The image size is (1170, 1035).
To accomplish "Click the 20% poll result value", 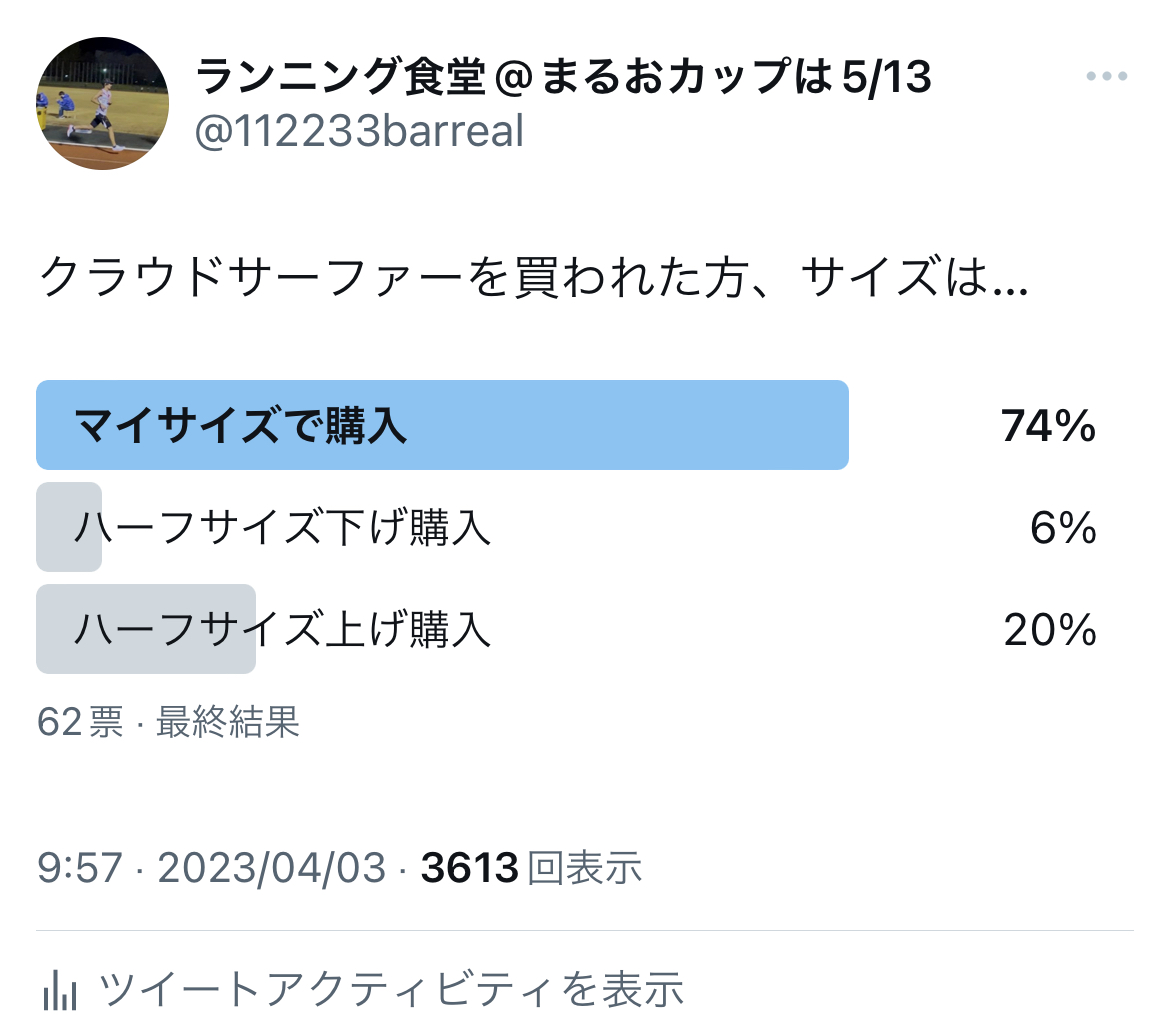I will coord(1050,631).
